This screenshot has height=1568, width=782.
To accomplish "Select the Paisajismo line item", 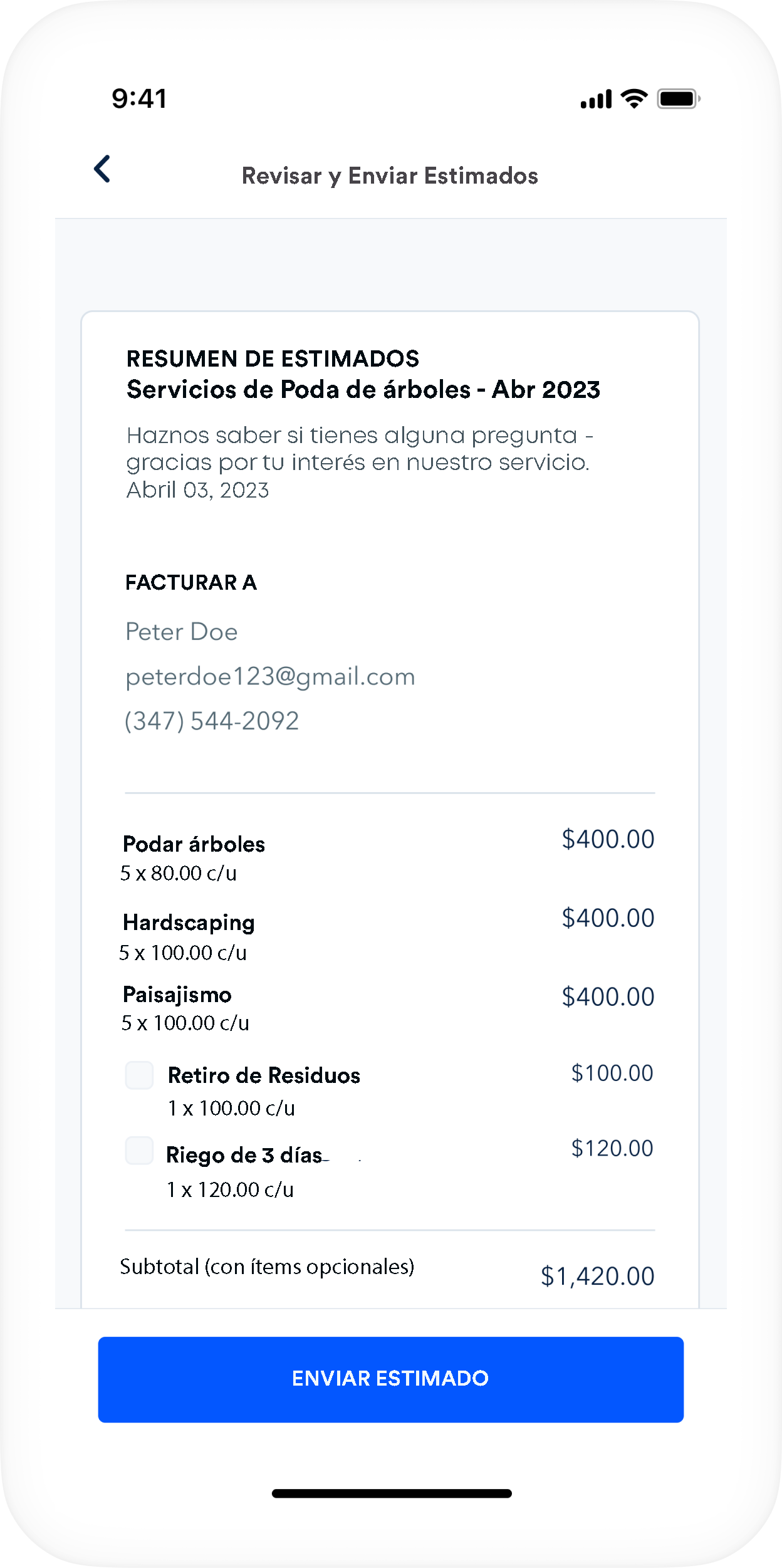I will (x=177, y=995).
